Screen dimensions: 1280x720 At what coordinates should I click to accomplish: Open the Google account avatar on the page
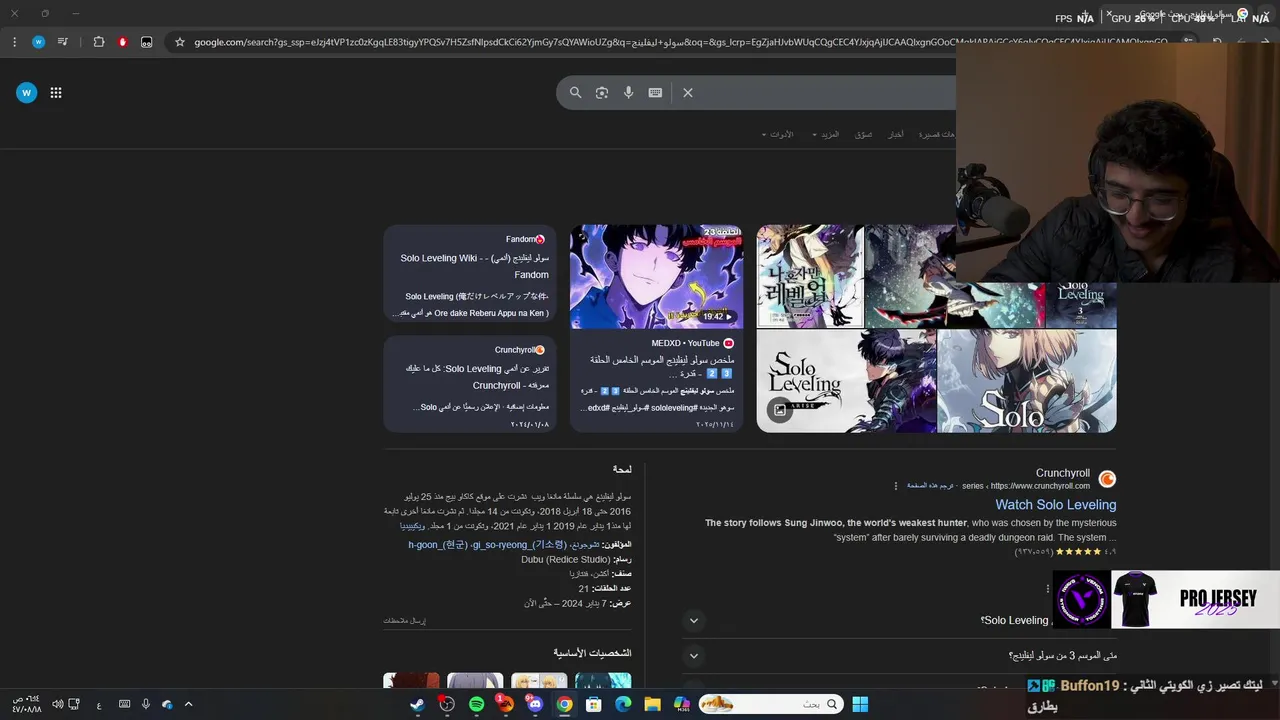click(26, 93)
